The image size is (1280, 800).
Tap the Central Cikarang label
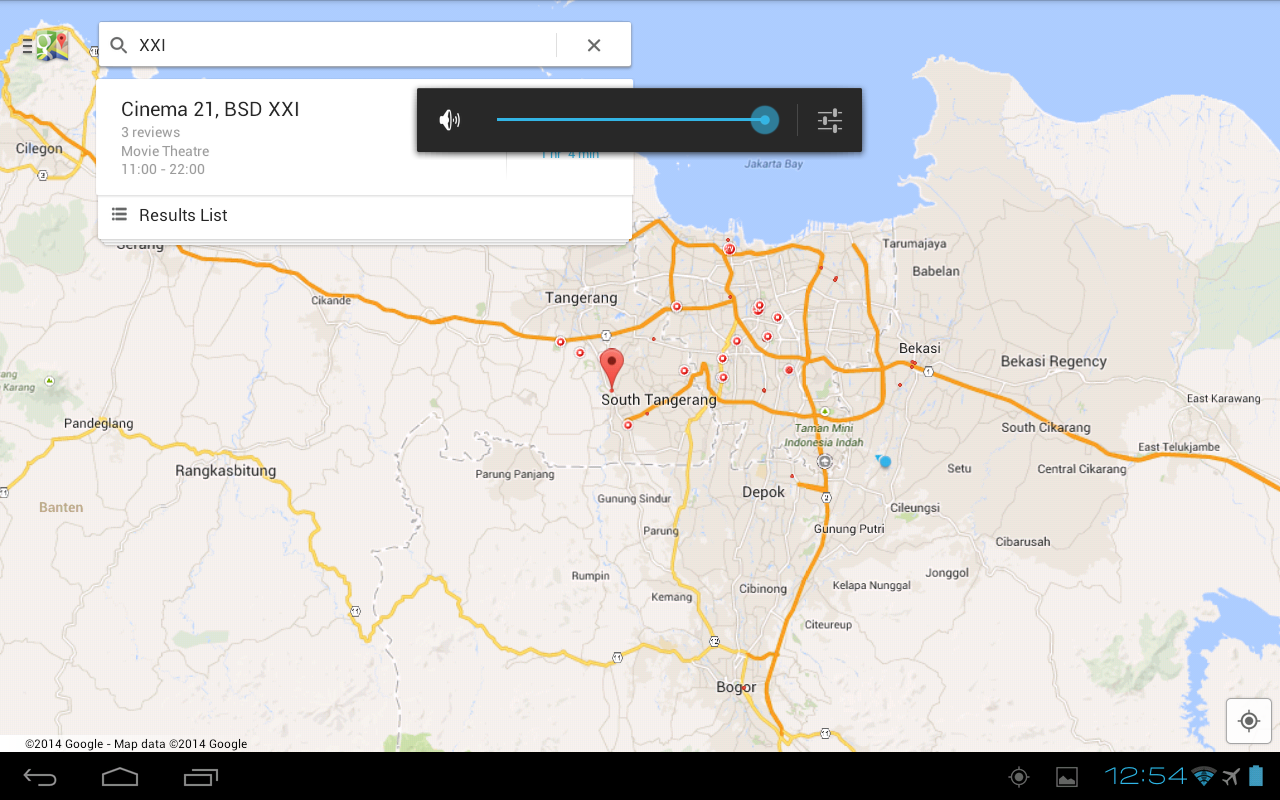point(1081,469)
